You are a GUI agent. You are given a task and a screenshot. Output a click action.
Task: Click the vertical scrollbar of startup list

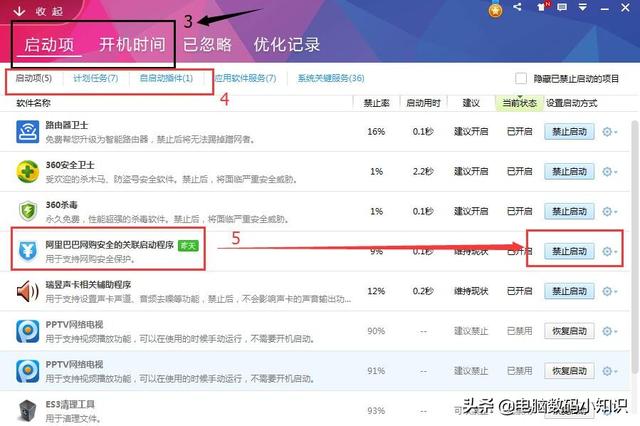pyautogui.click(x=635, y=246)
